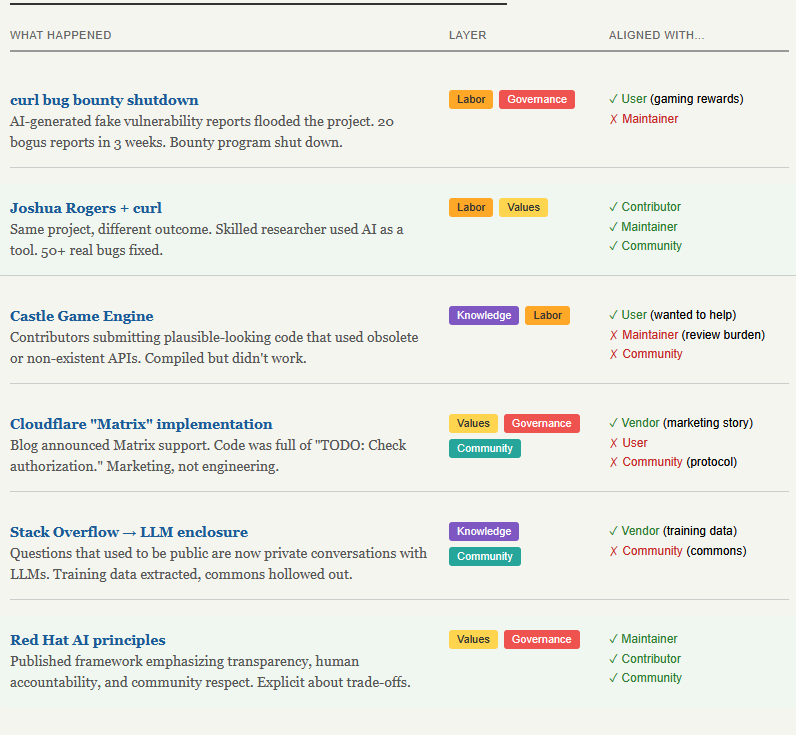796x735 pixels.
Task: Click the LAYER column header
Action: coord(468,36)
